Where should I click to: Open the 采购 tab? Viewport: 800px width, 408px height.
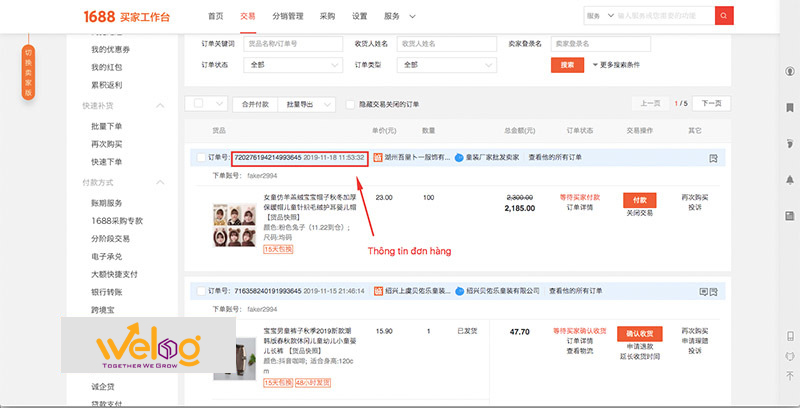pos(328,16)
